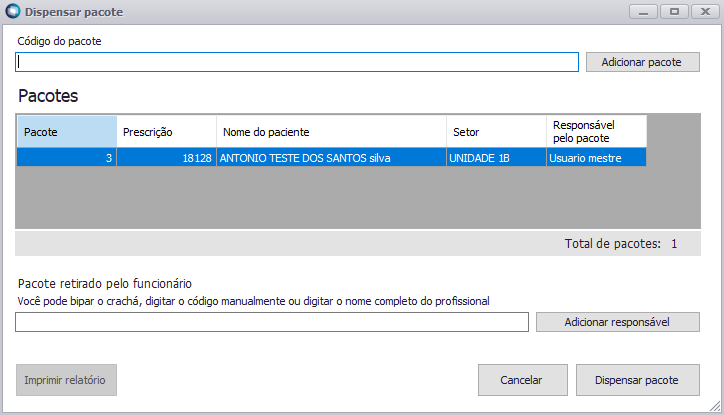Select the UNIDADE 1B sector cell
Image resolution: width=724 pixels, height=415 pixels.
point(496,158)
